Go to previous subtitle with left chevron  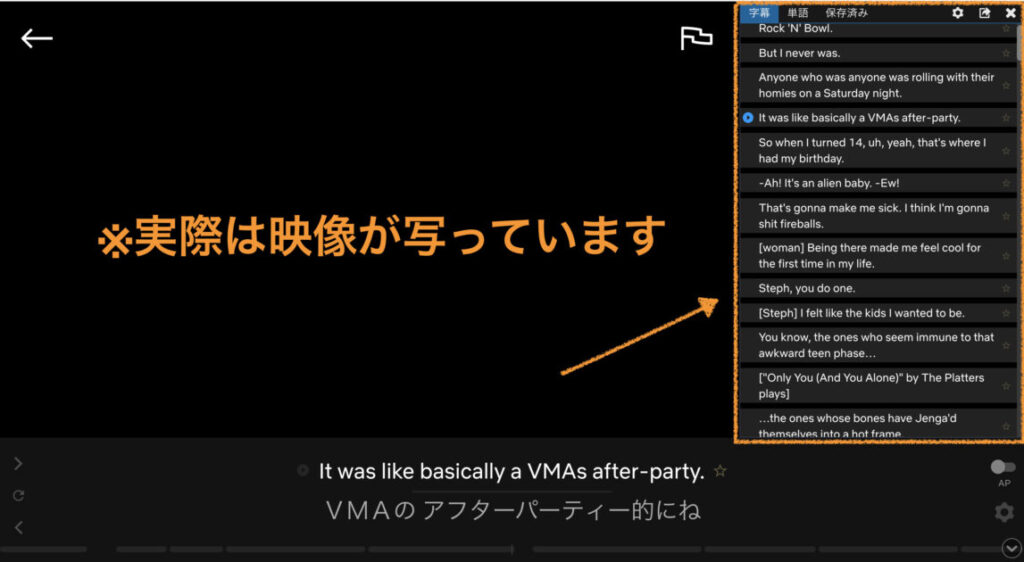18,527
